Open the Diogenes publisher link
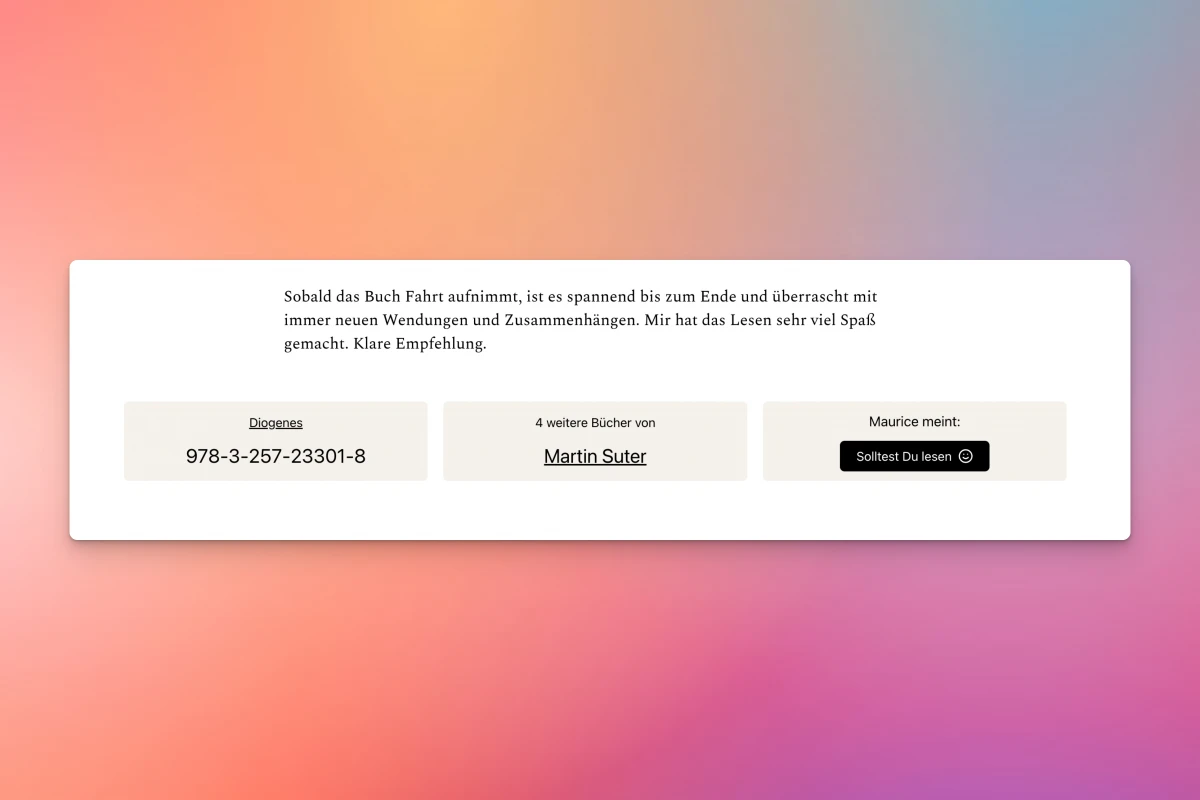 pos(276,423)
